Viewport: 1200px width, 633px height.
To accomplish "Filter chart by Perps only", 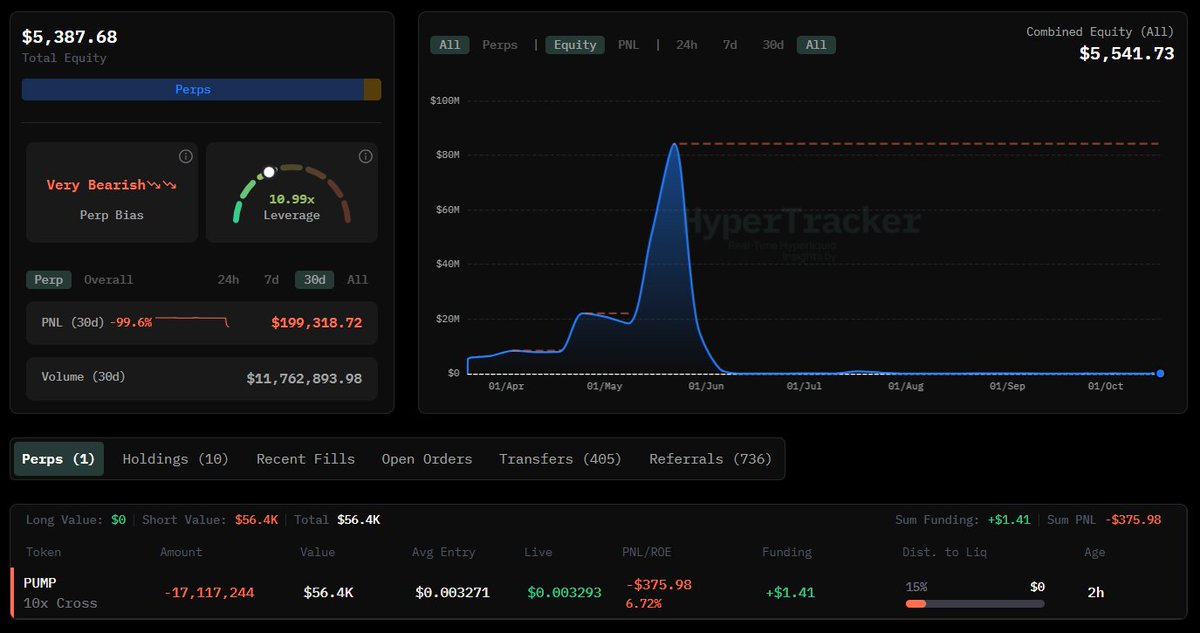I will (x=500, y=45).
